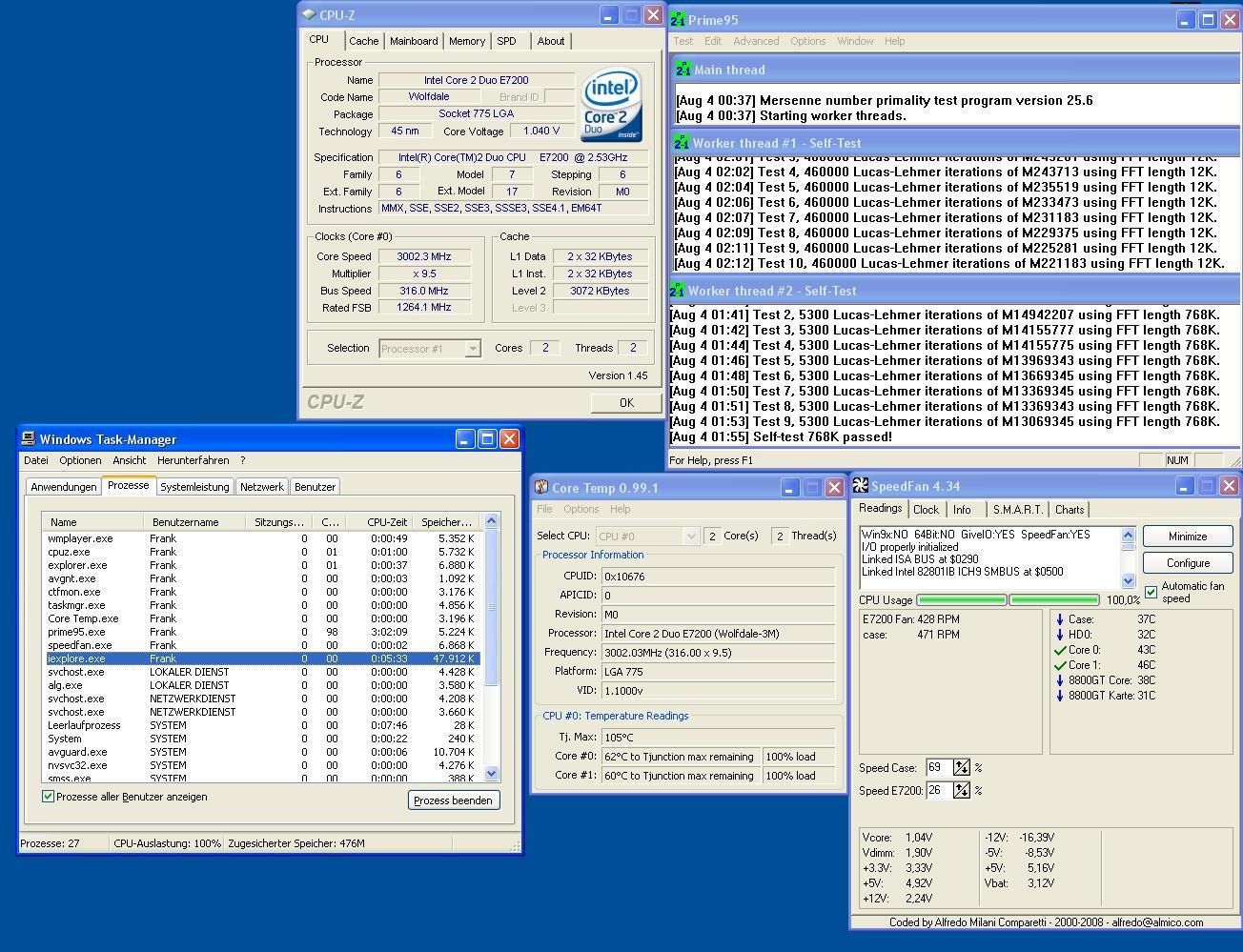
Task: Click the Speed E7200 value field
Action: [x=938, y=790]
